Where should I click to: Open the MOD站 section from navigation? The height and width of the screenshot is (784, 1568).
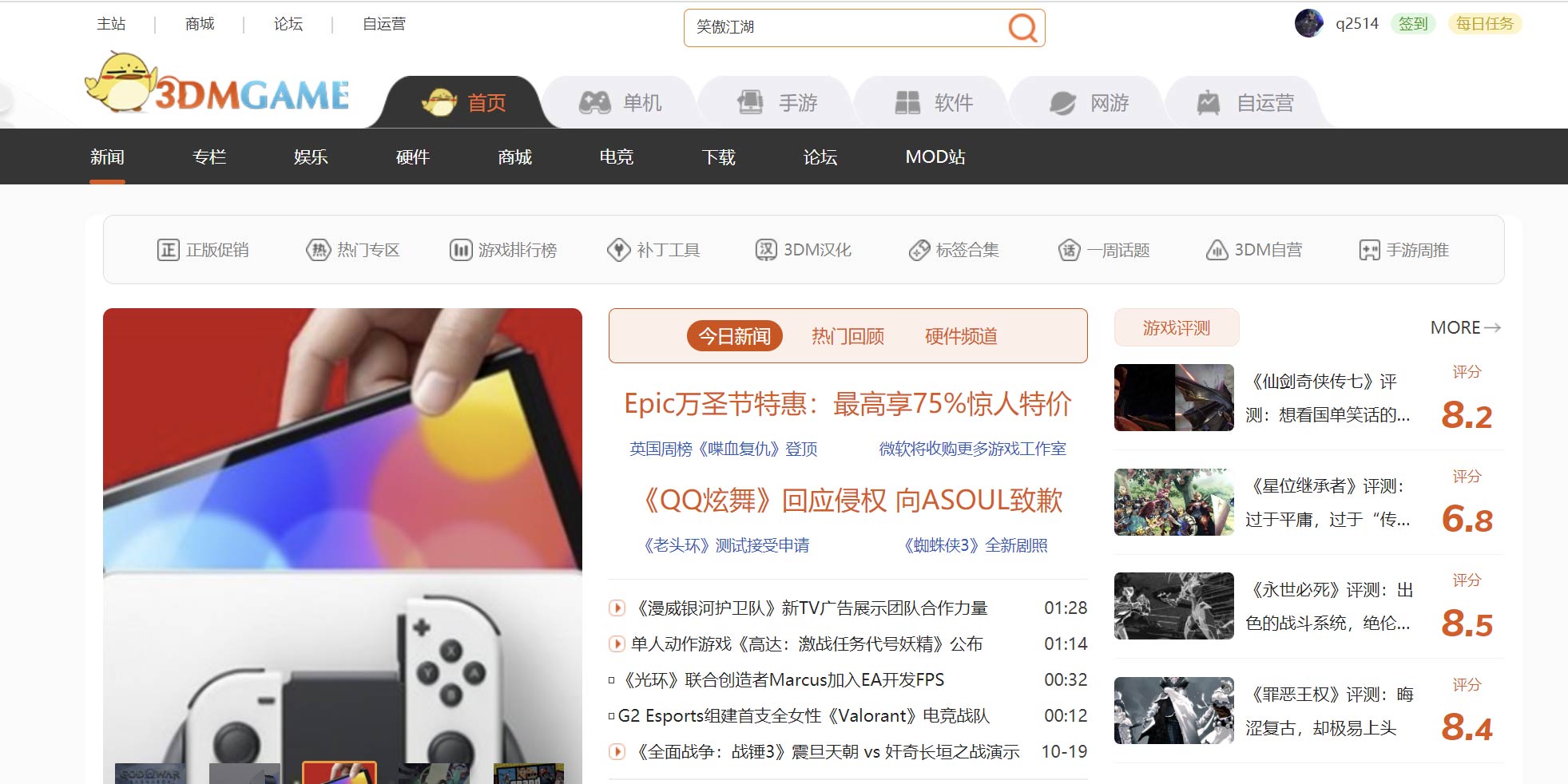tap(935, 156)
